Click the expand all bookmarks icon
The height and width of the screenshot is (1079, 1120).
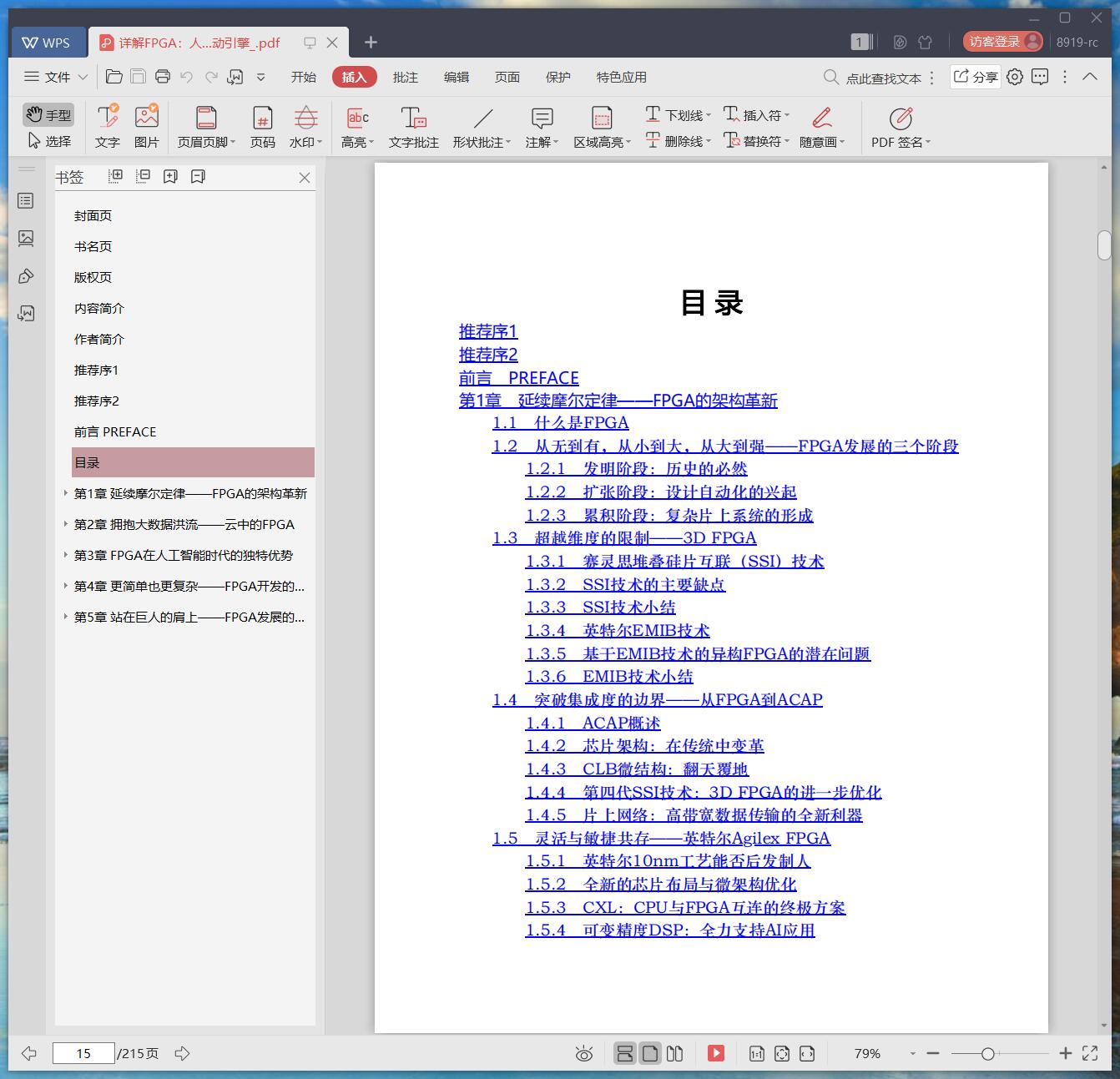tap(116, 176)
